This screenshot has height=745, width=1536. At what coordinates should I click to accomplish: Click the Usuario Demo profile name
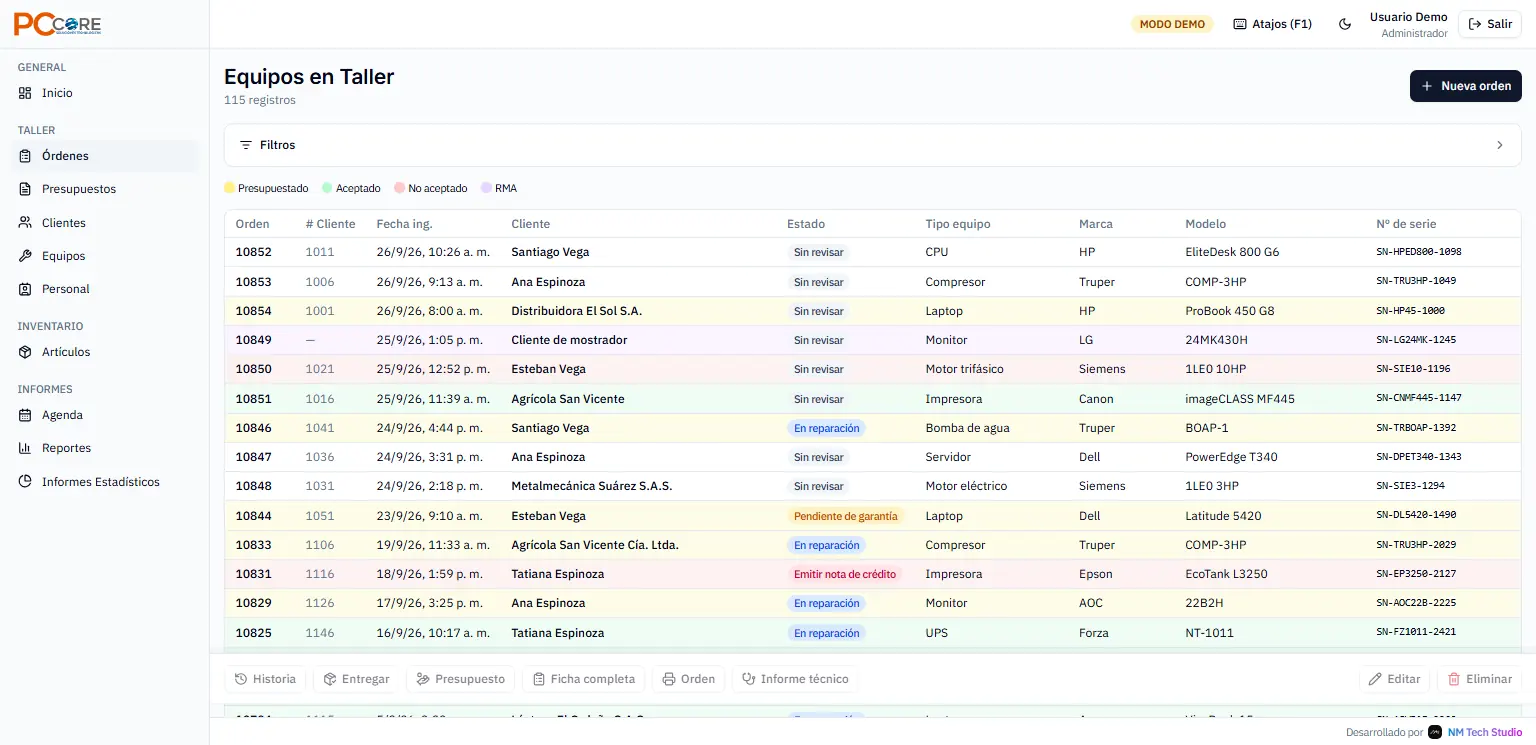click(x=1408, y=17)
